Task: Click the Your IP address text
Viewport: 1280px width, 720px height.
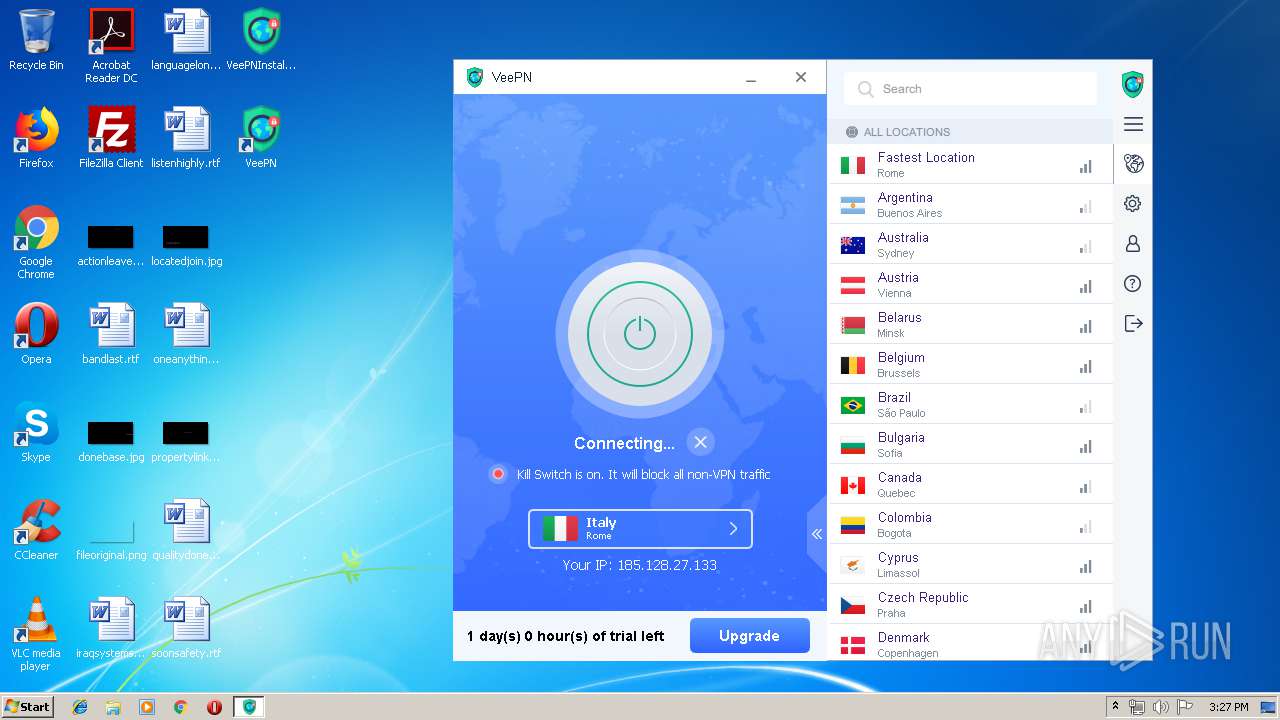Action: (x=639, y=565)
